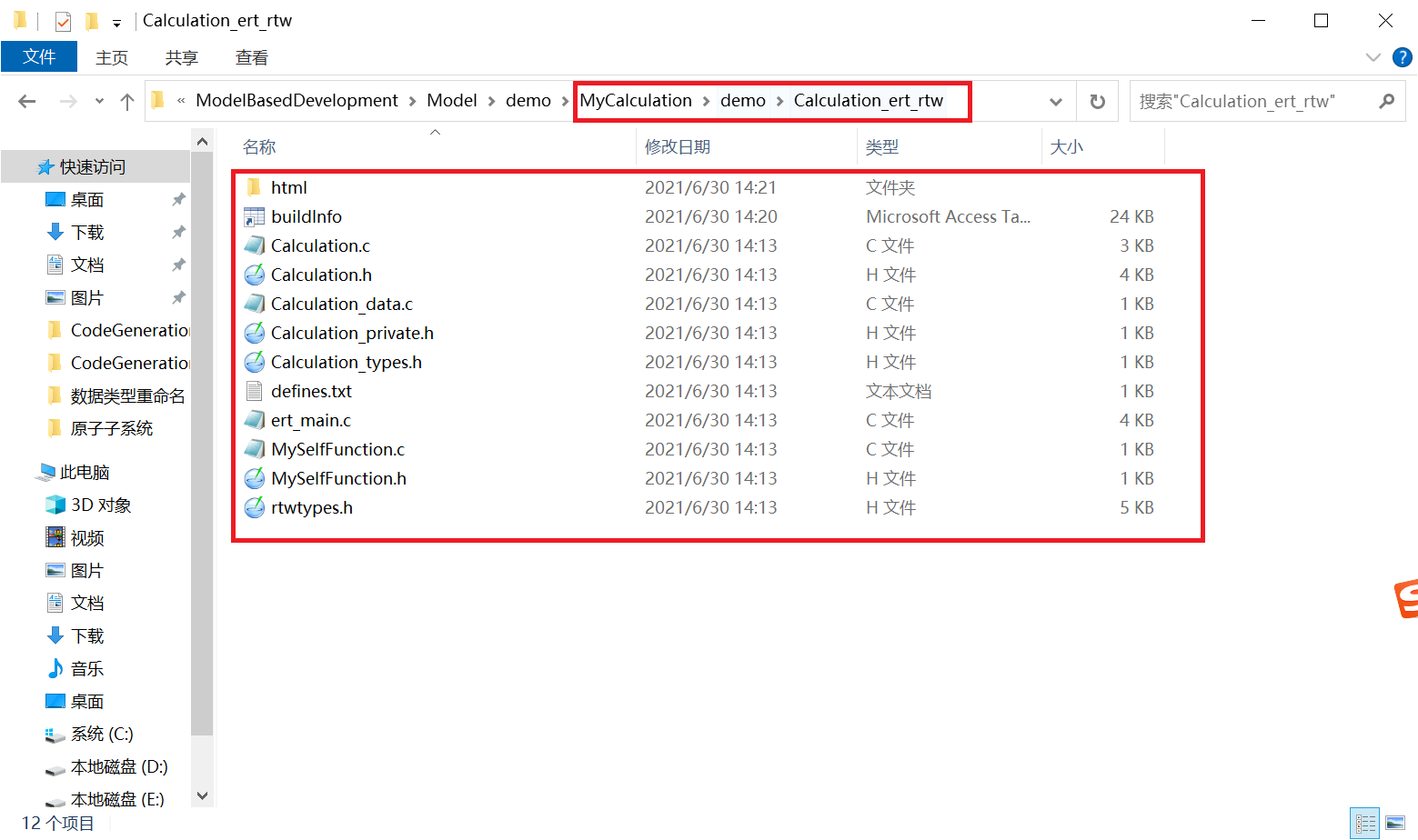Select the buildInfo file icon
The image size is (1418, 840).
click(255, 216)
